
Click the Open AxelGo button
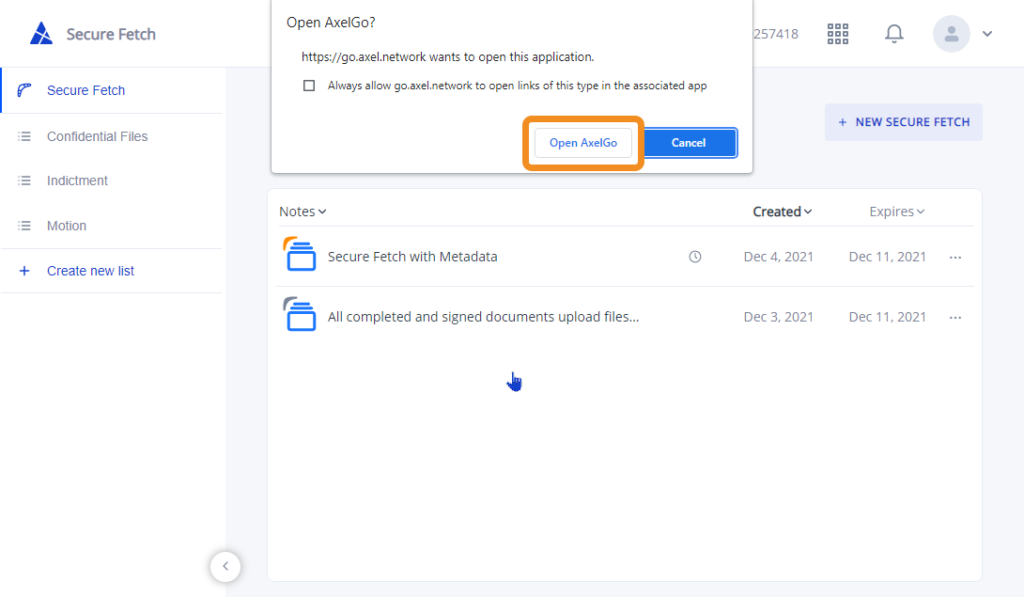[x=583, y=143]
